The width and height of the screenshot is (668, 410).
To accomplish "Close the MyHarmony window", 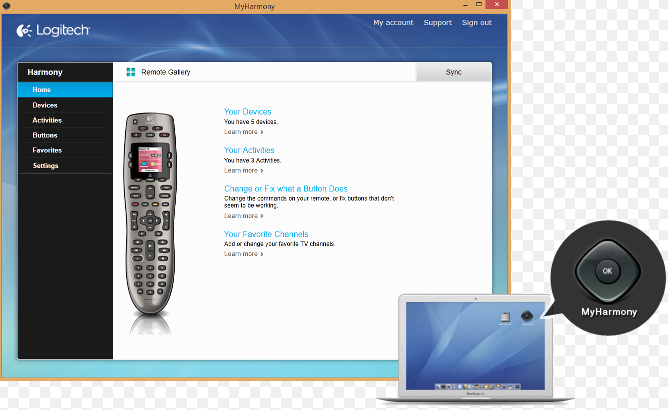I will coord(496,4).
